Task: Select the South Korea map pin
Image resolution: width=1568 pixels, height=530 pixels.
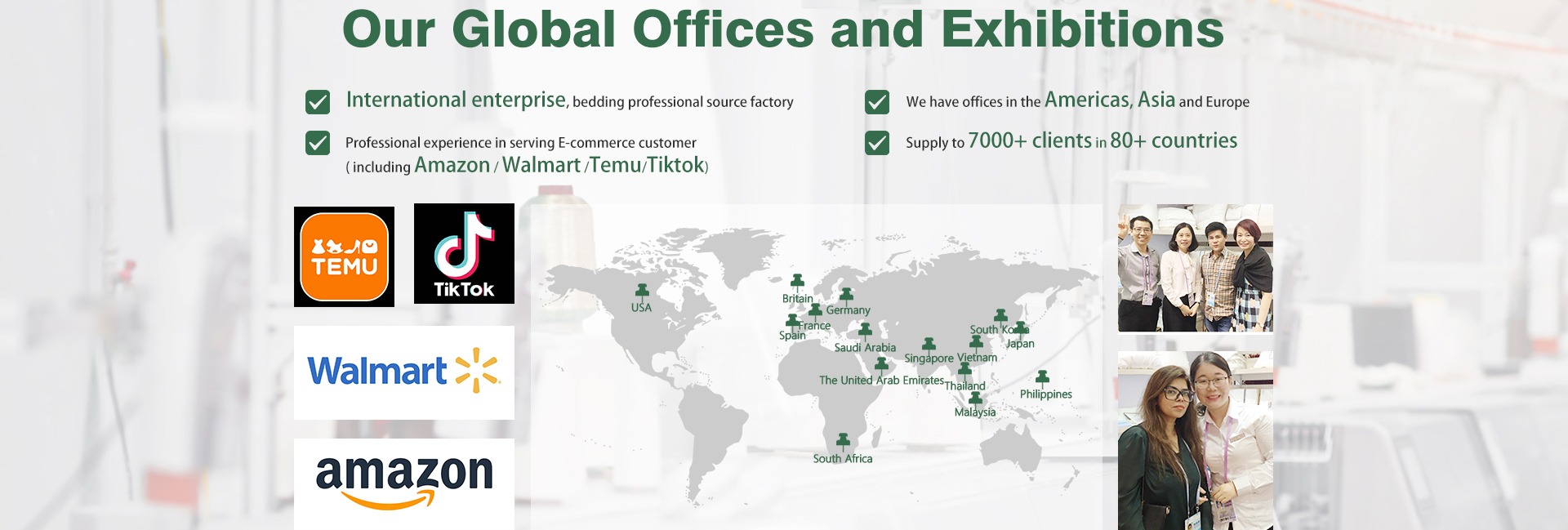Action: point(1001,316)
